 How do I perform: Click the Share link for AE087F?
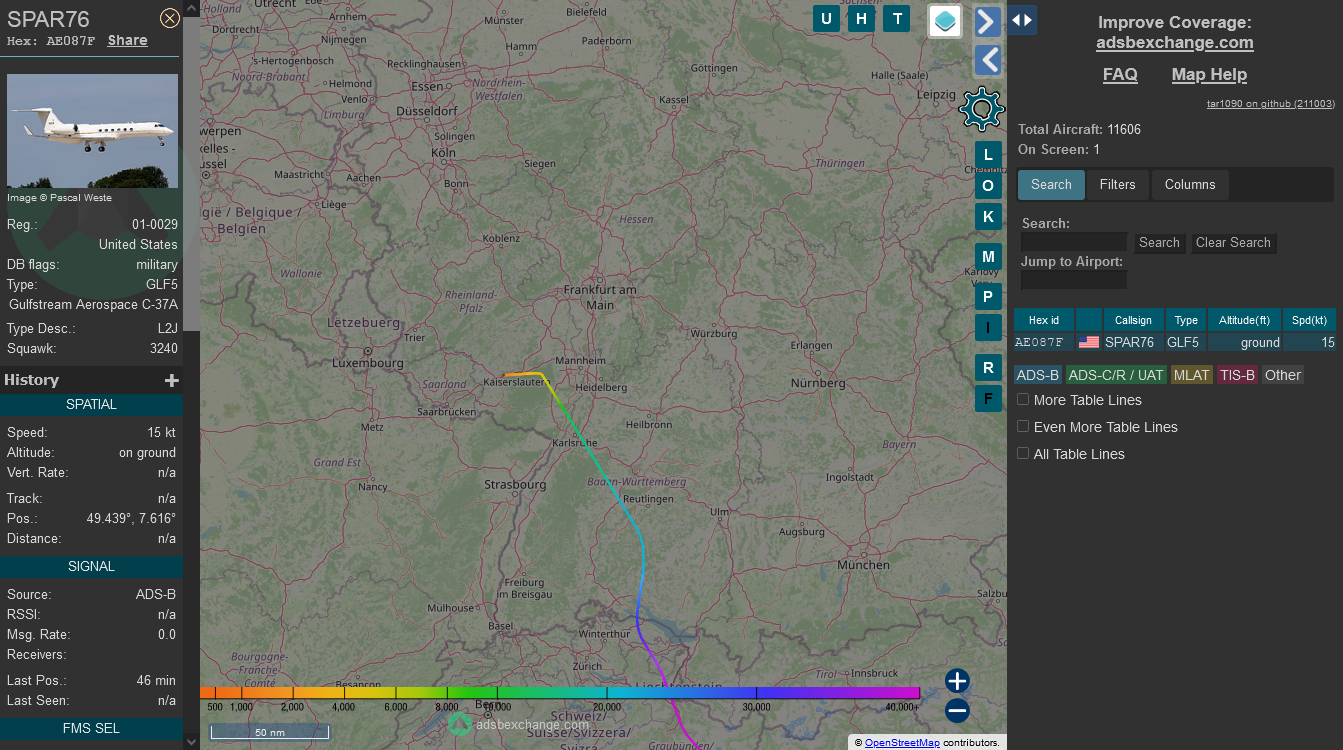(x=127, y=41)
